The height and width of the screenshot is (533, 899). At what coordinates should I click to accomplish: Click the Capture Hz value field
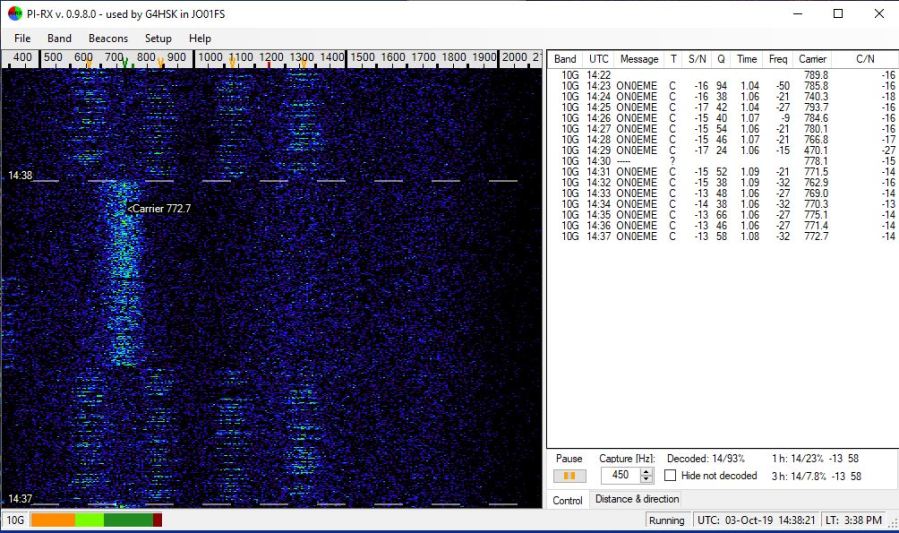pos(618,476)
